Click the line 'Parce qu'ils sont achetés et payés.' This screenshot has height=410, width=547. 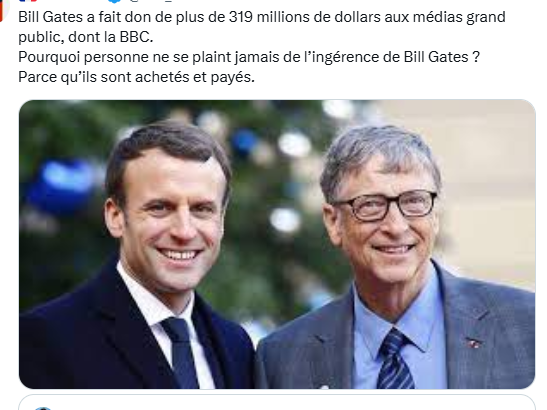click(136, 77)
